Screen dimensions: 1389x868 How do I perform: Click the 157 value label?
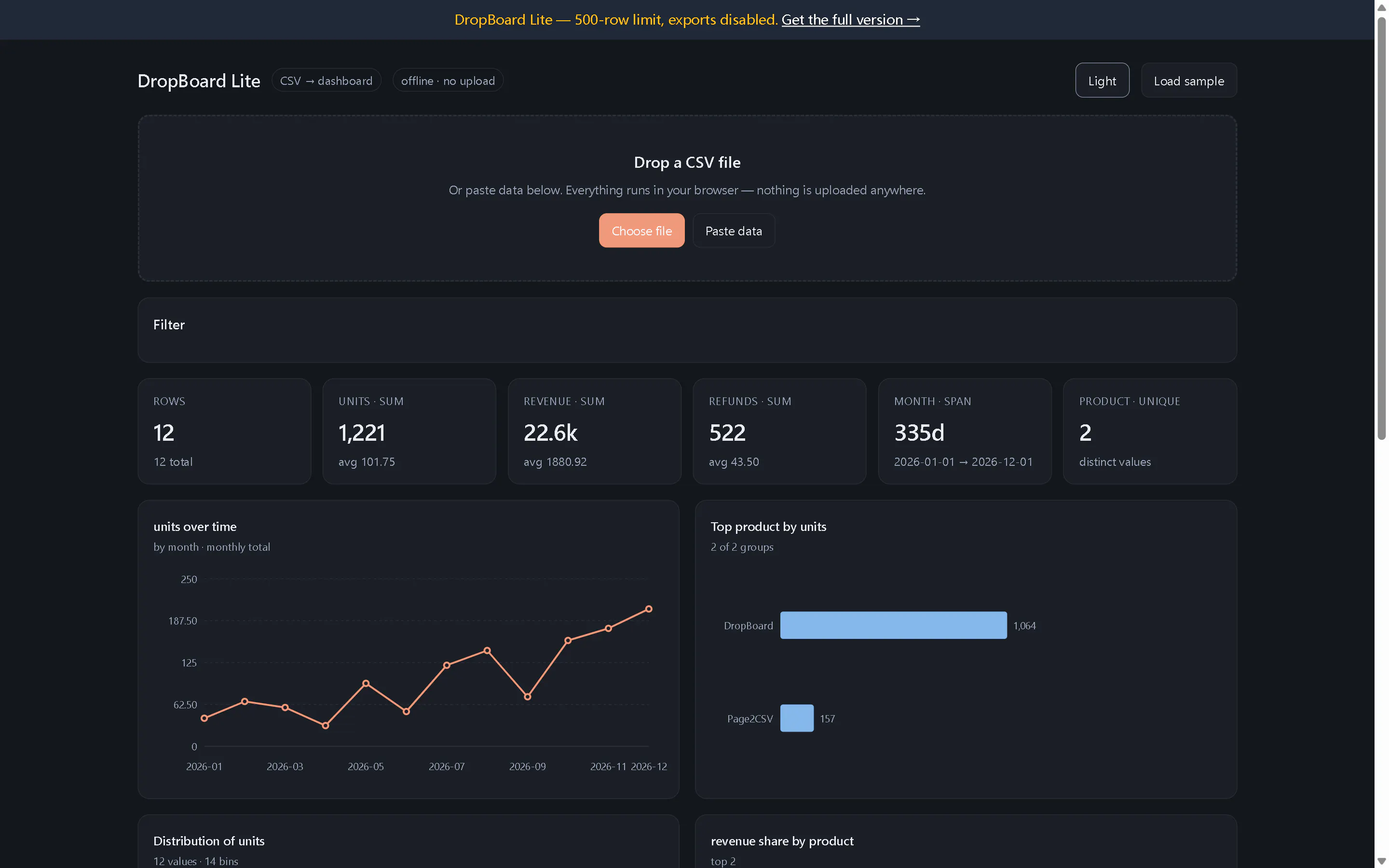(x=827, y=719)
